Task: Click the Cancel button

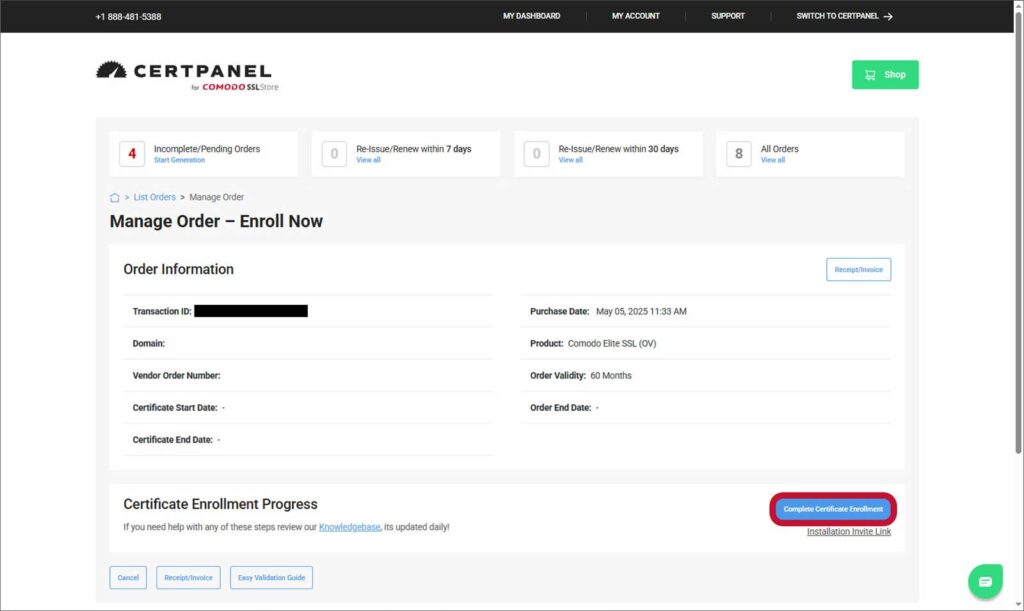Action: click(128, 578)
